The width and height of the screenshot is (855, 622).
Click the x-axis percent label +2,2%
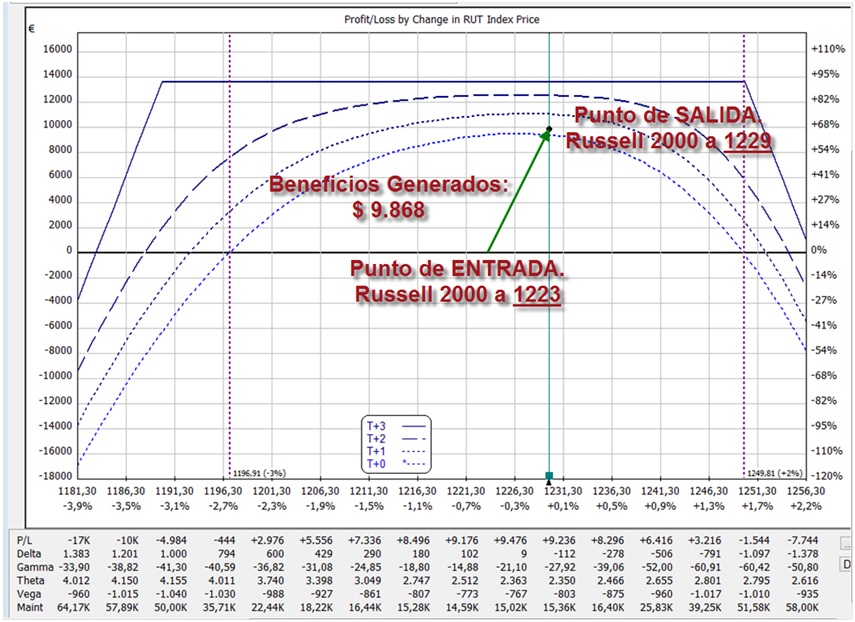tap(805, 506)
